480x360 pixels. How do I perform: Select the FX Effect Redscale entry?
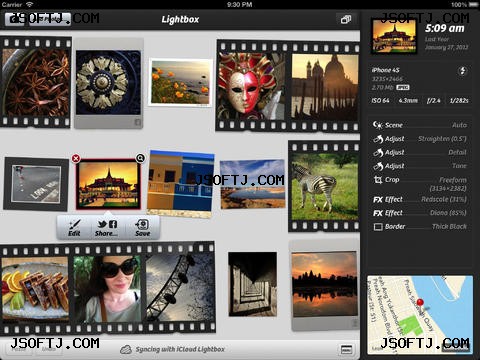tap(420, 199)
